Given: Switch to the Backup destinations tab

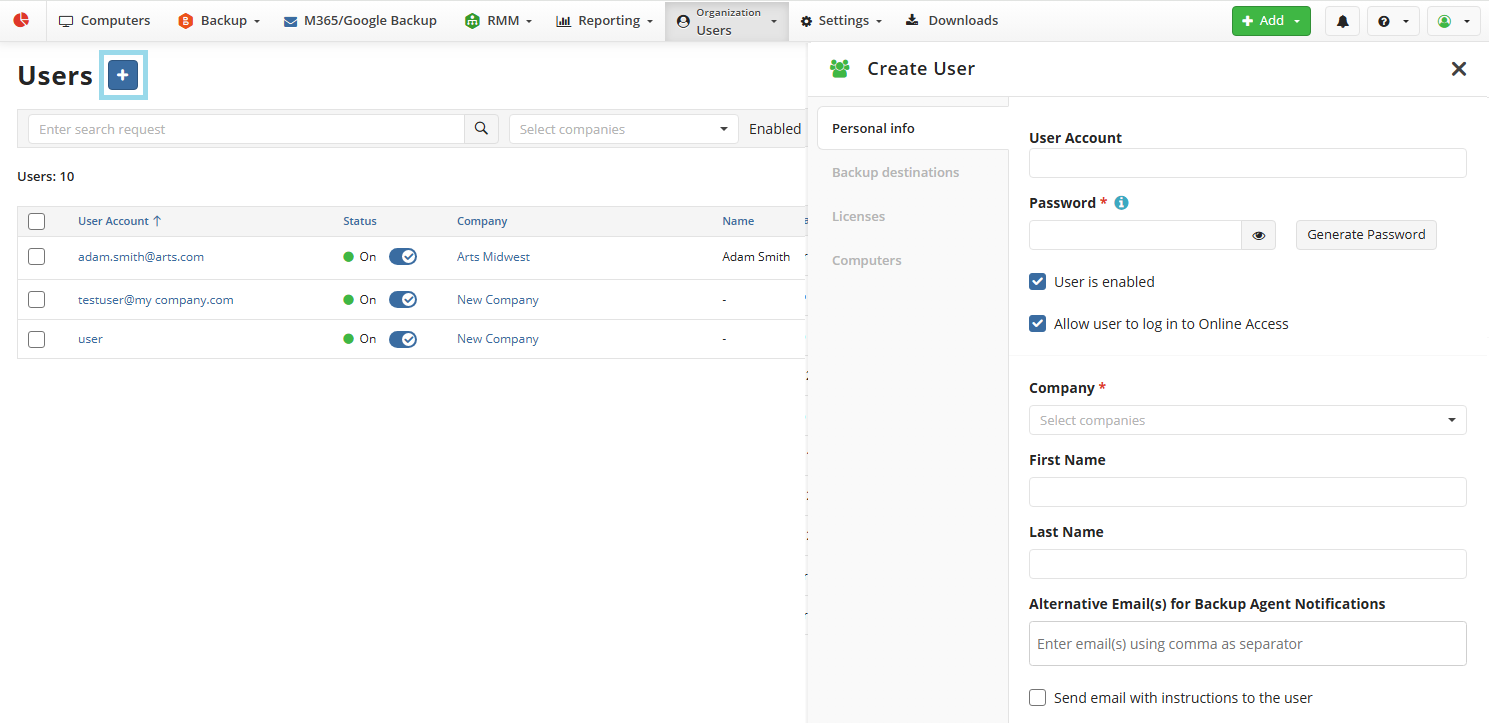Looking at the screenshot, I should [895, 173].
